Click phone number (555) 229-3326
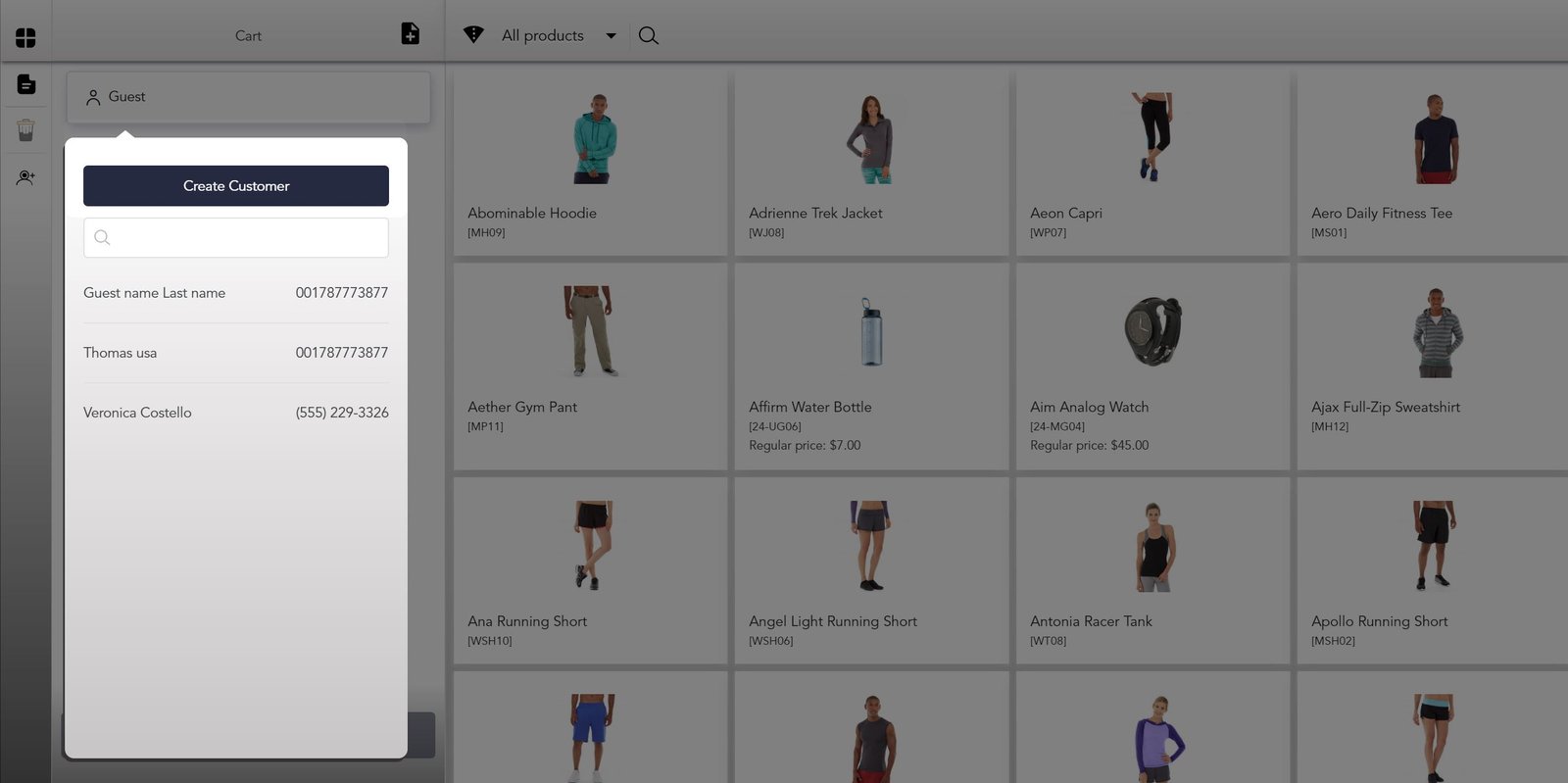This screenshot has width=1568, height=783. (x=342, y=413)
